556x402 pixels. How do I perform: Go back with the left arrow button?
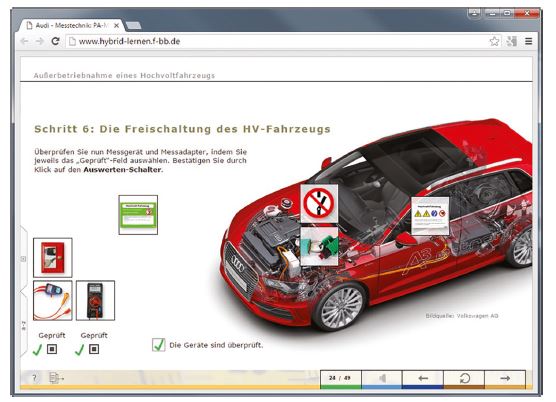[x=423, y=378]
